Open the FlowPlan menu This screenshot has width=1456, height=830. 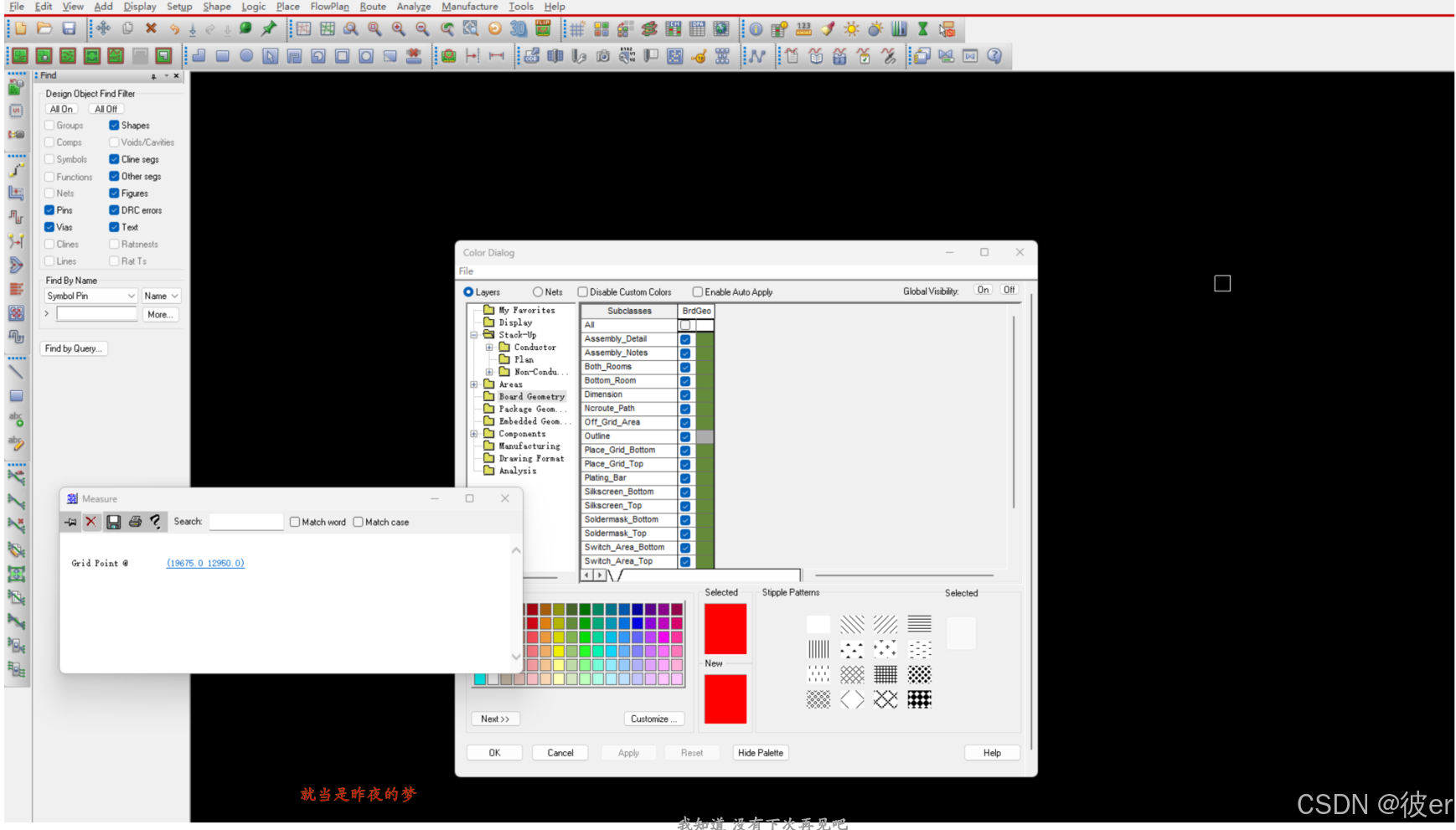(x=329, y=7)
